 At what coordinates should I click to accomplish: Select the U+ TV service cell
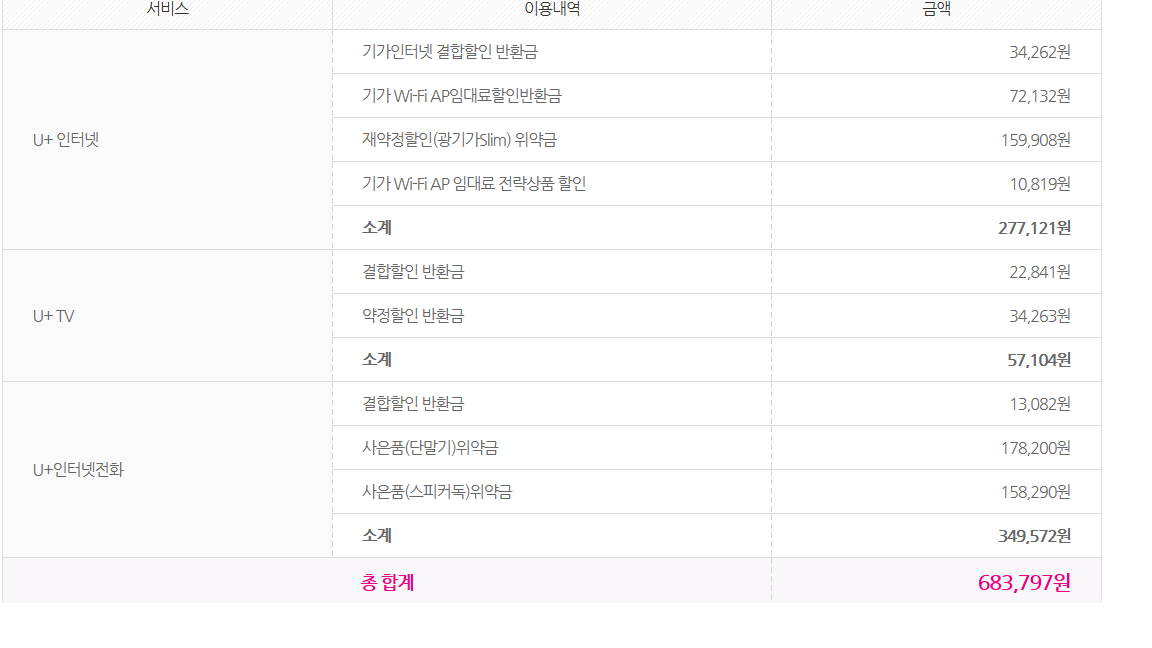click(x=54, y=316)
